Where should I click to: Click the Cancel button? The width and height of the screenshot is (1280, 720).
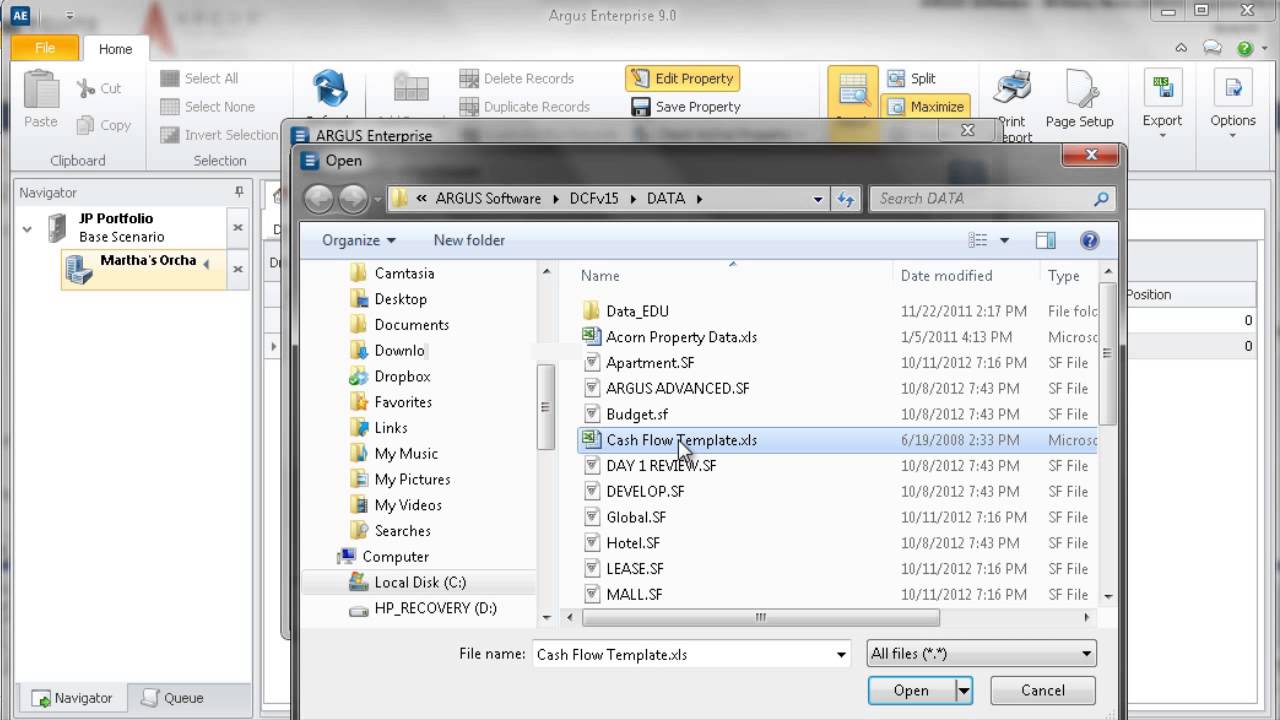click(1042, 690)
